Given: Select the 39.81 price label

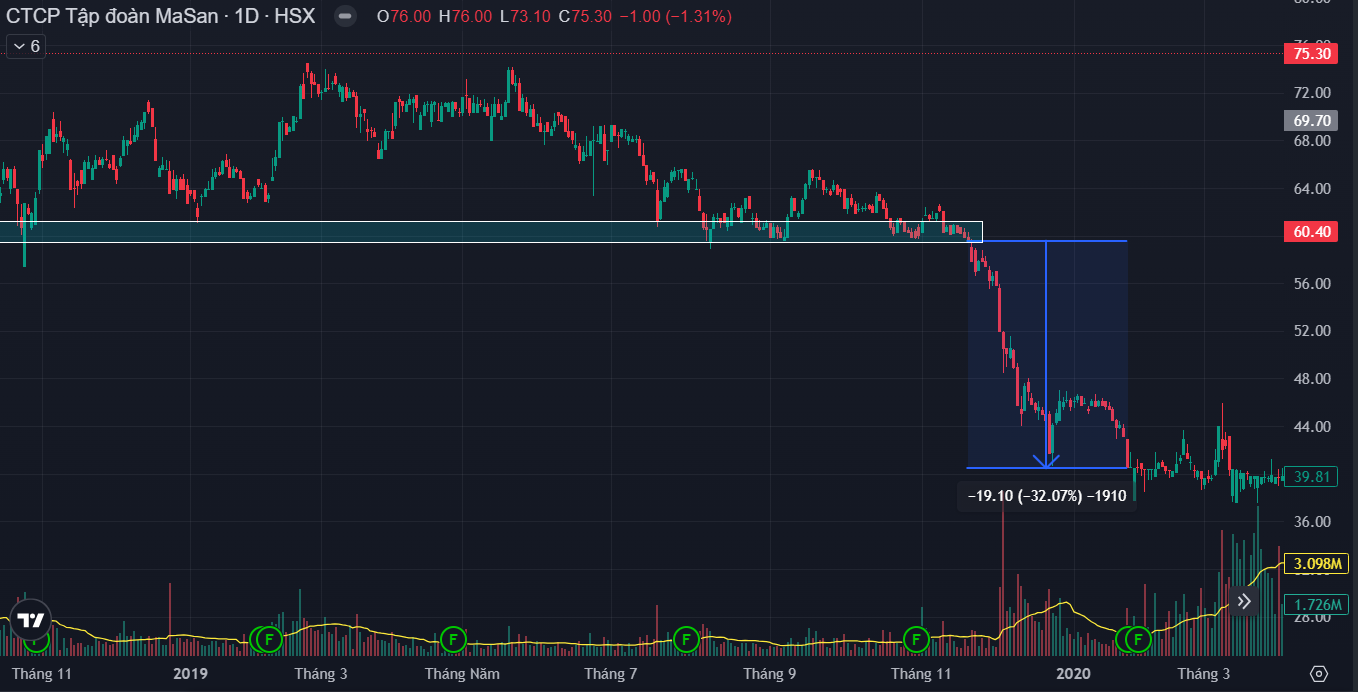Looking at the screenshot, I should coord(1311,477).
